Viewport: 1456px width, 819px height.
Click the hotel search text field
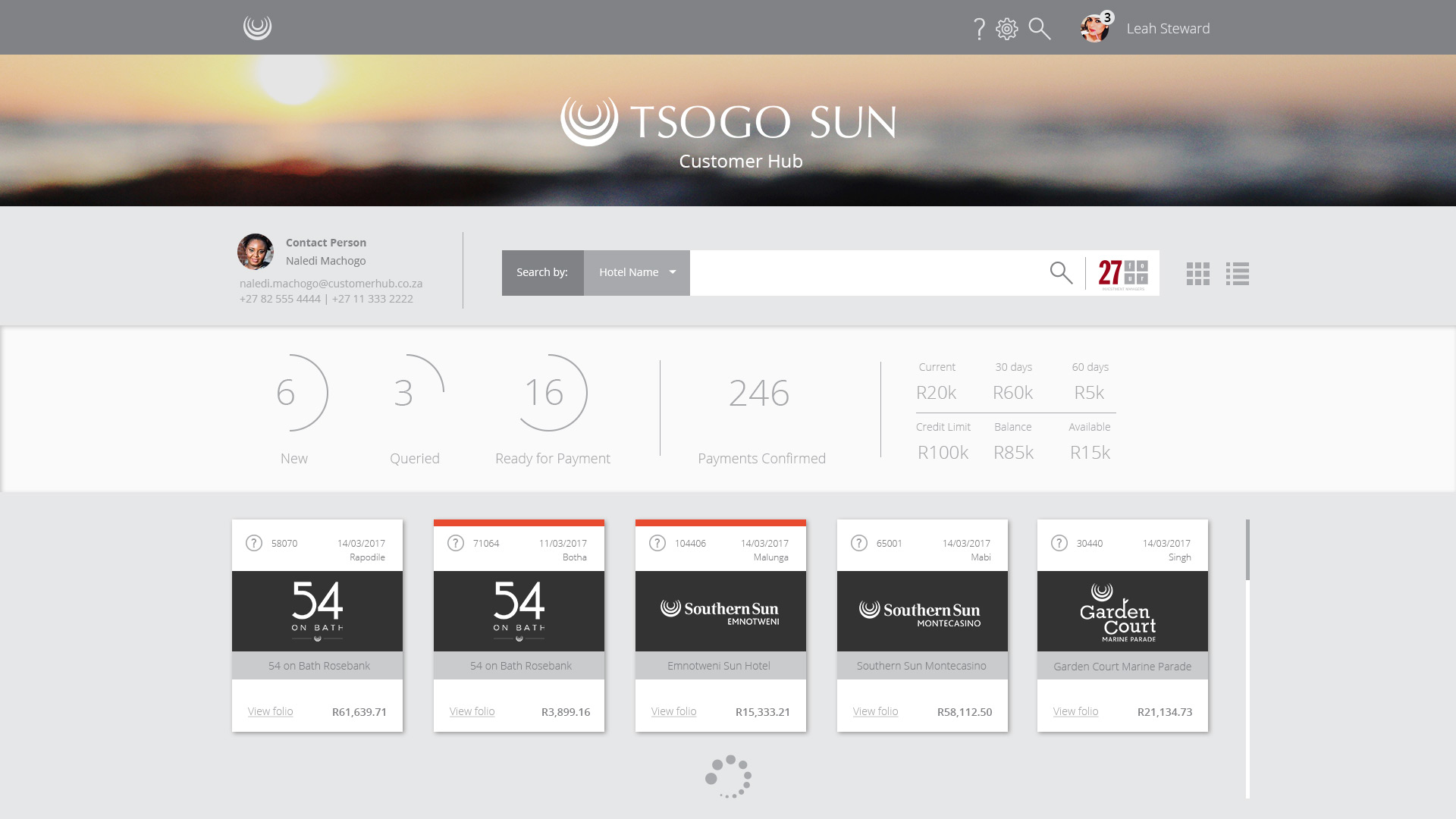point(864,272)
